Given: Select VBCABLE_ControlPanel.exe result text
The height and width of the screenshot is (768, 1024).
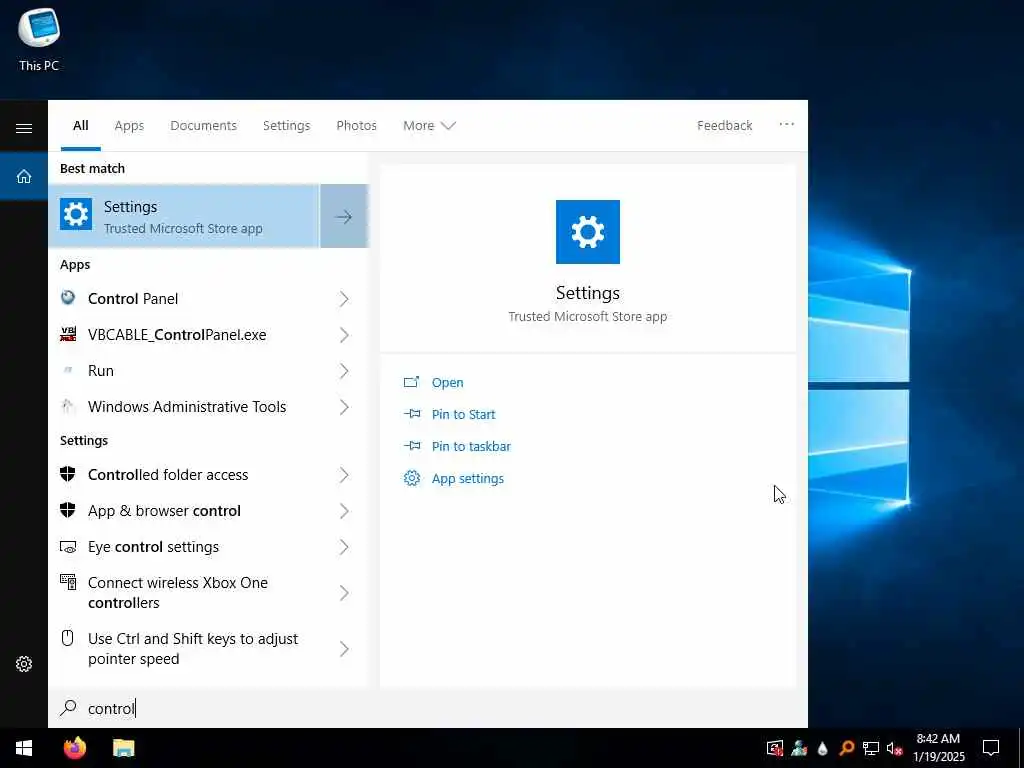Looking at the screenshot, I should pos(177,334).
